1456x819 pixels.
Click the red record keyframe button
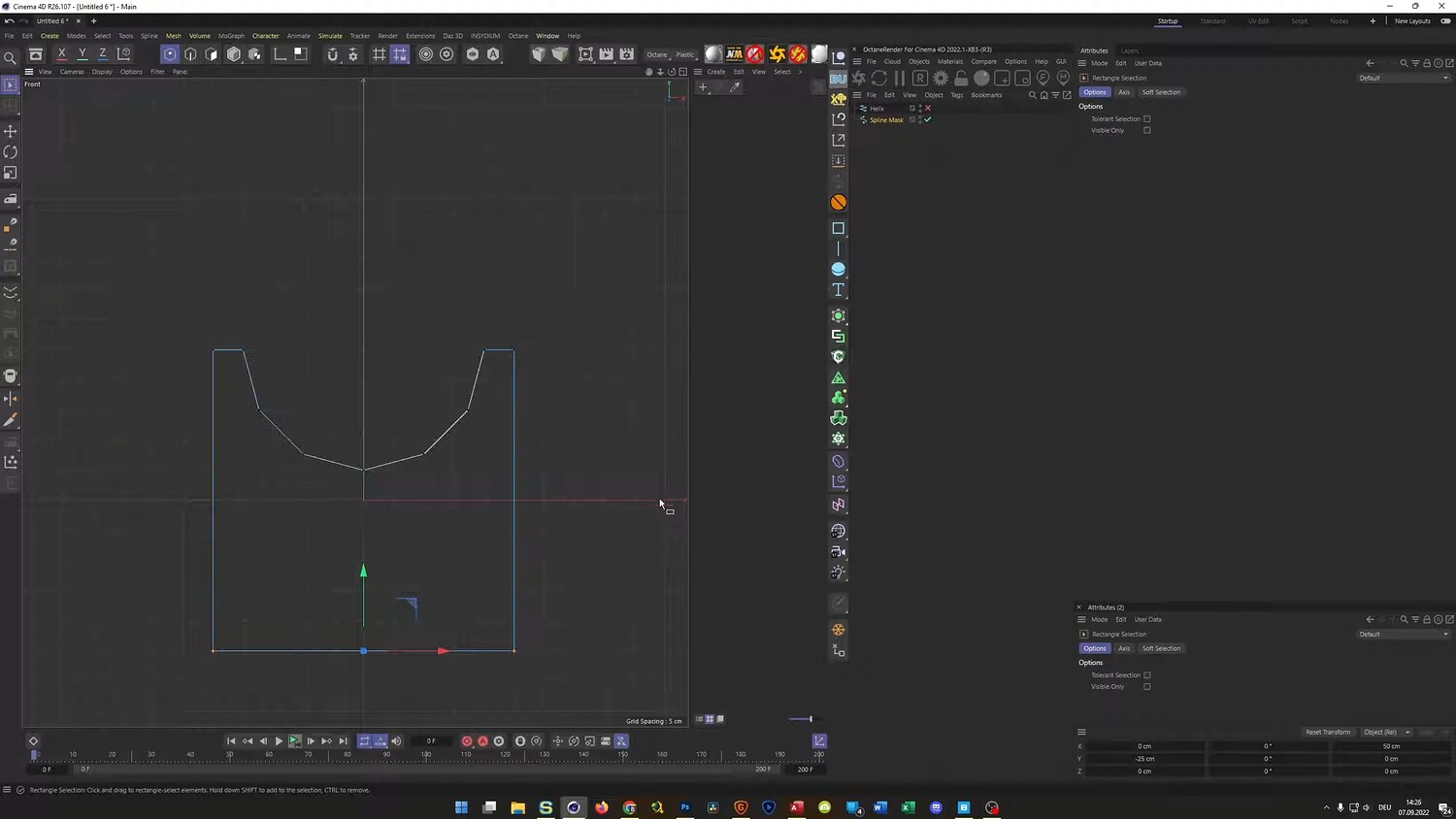467,741
